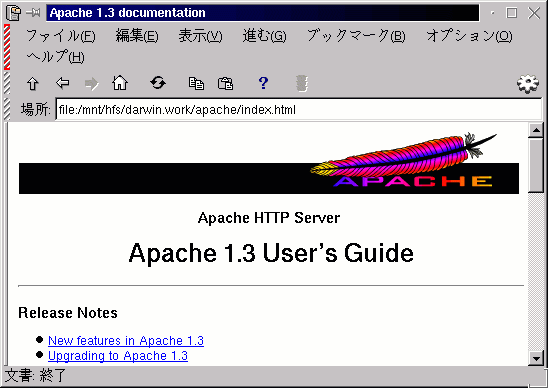
Task: Click the Copy toolbar icon
Action: tap(196, 84)
